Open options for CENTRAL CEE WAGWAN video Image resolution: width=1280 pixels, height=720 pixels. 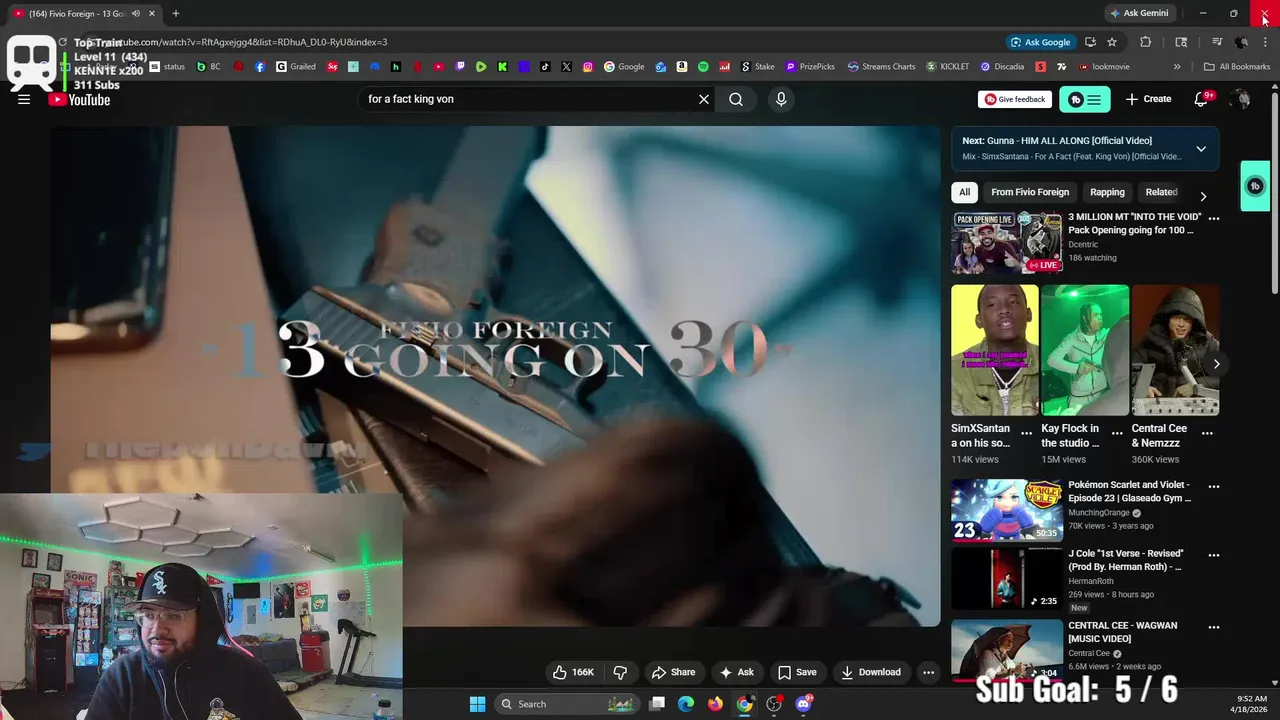pos(1214,628)
